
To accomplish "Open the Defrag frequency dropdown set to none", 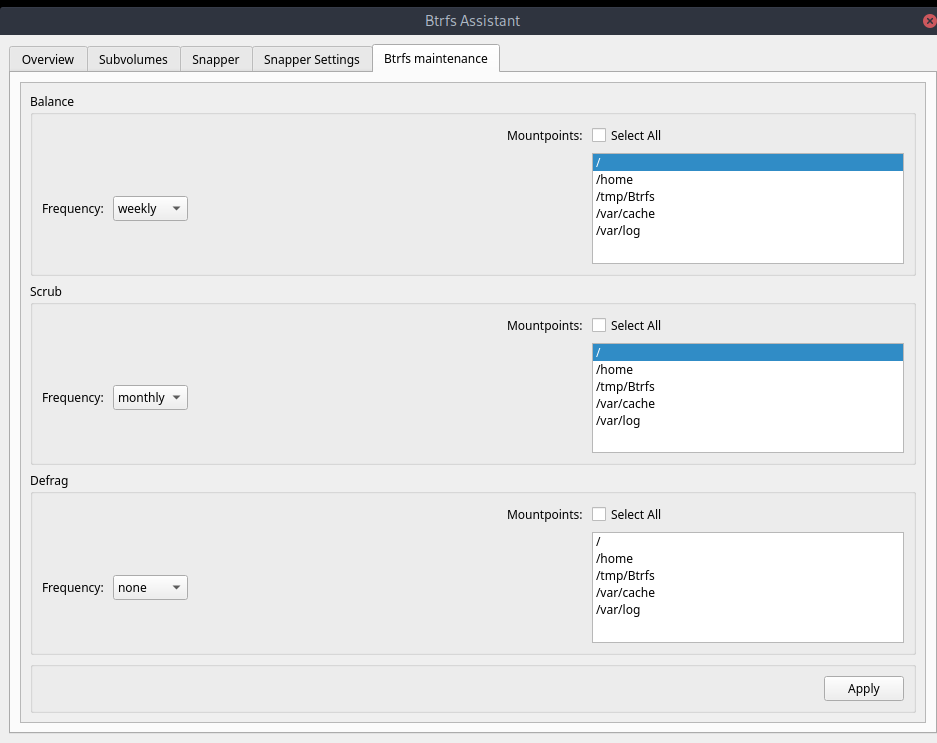I will point(150,587).
